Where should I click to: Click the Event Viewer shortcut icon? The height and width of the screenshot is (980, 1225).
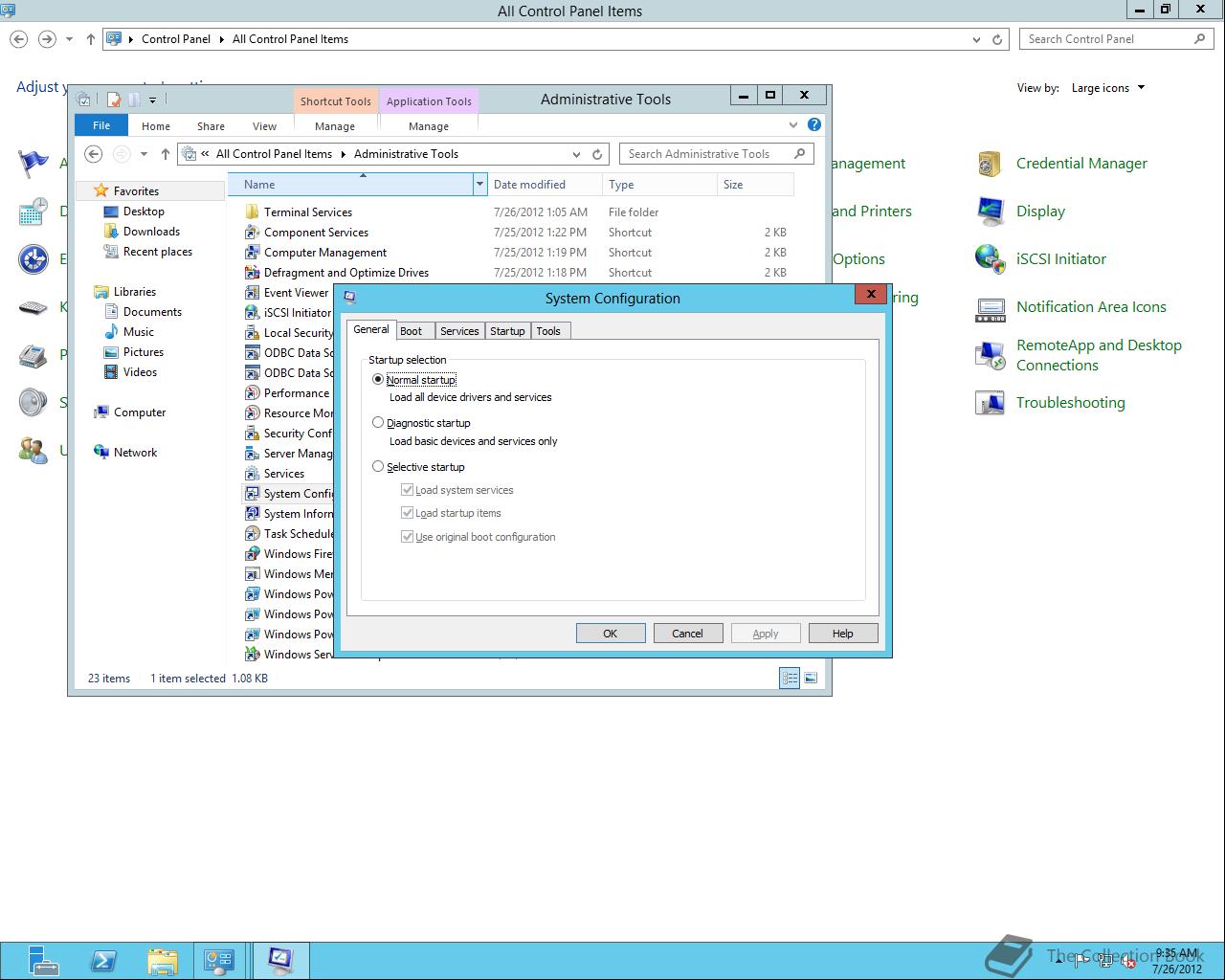pos(252,293)
